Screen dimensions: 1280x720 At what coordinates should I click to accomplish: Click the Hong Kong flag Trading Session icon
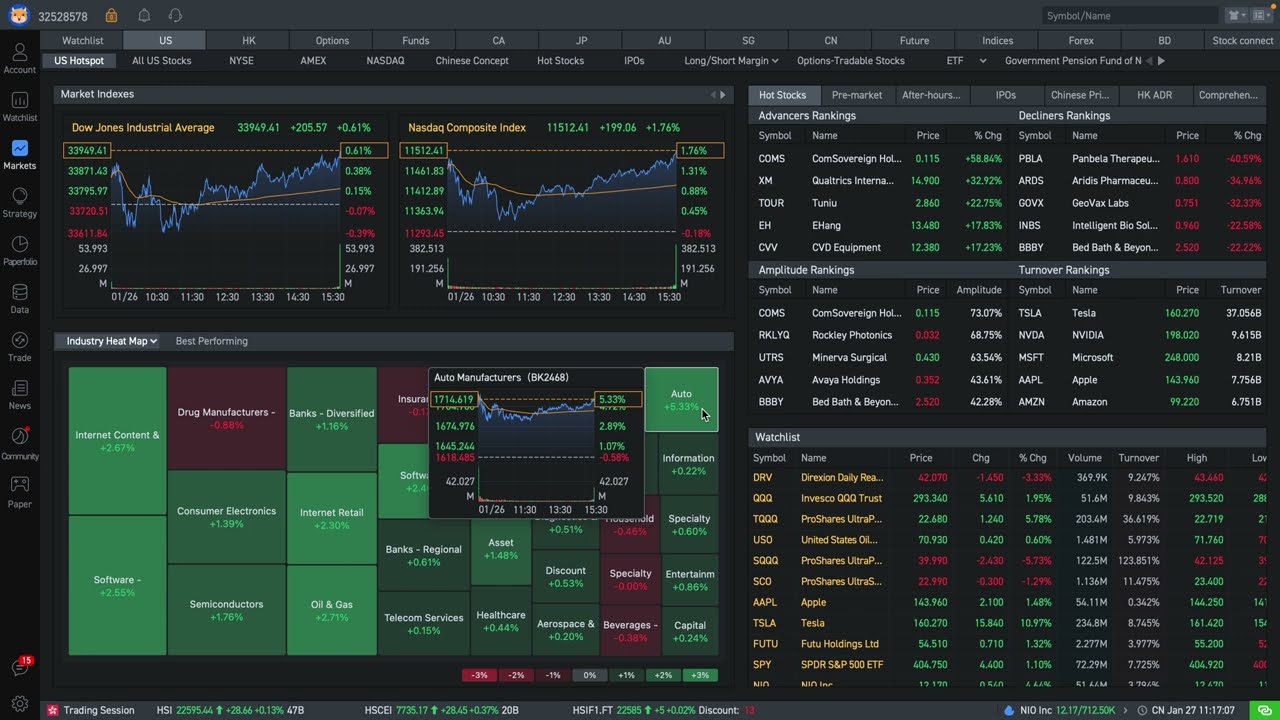tap(53, 710)
